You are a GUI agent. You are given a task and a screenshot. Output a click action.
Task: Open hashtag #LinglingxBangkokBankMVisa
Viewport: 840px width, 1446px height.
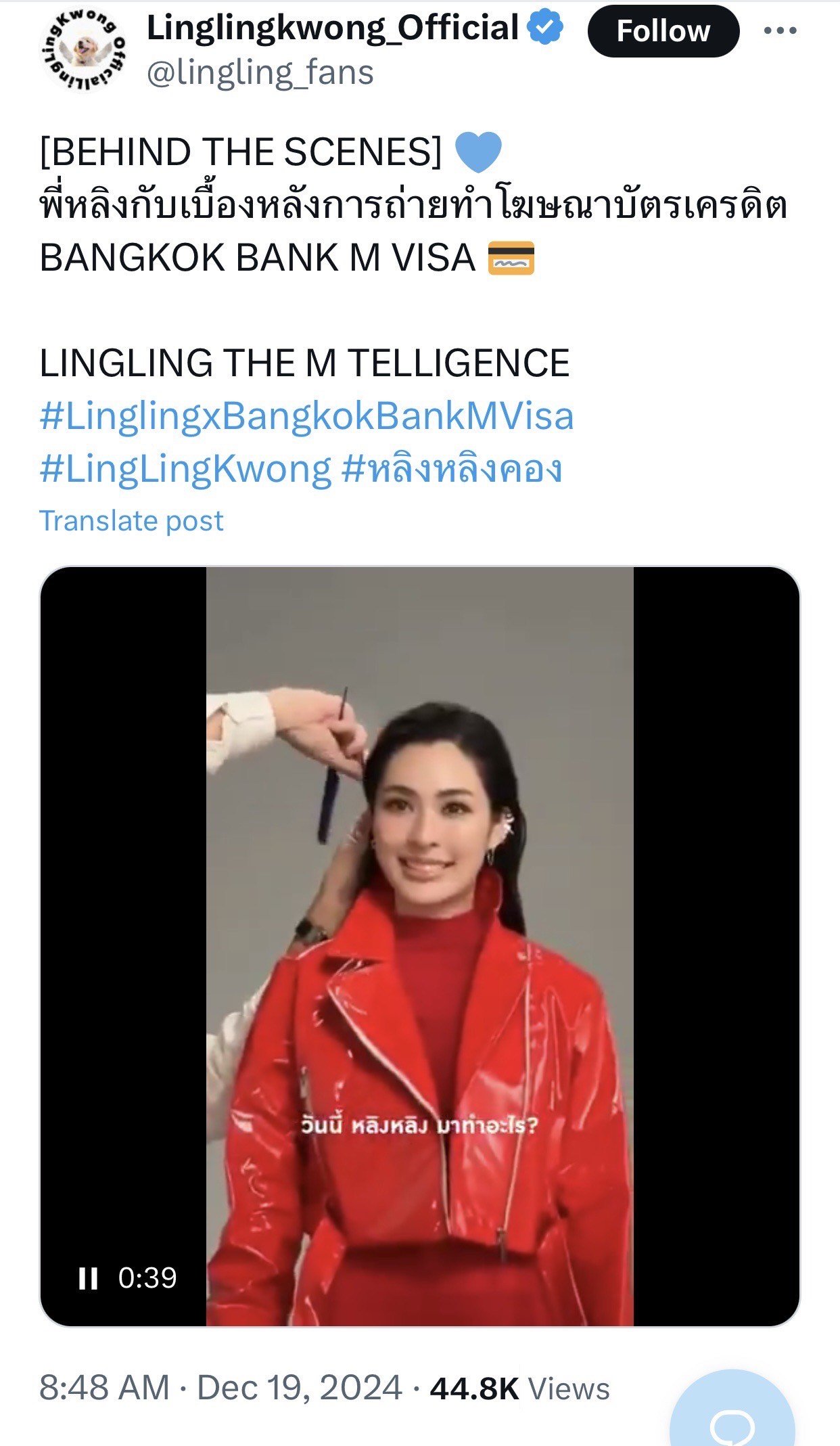tap(306, 415)
